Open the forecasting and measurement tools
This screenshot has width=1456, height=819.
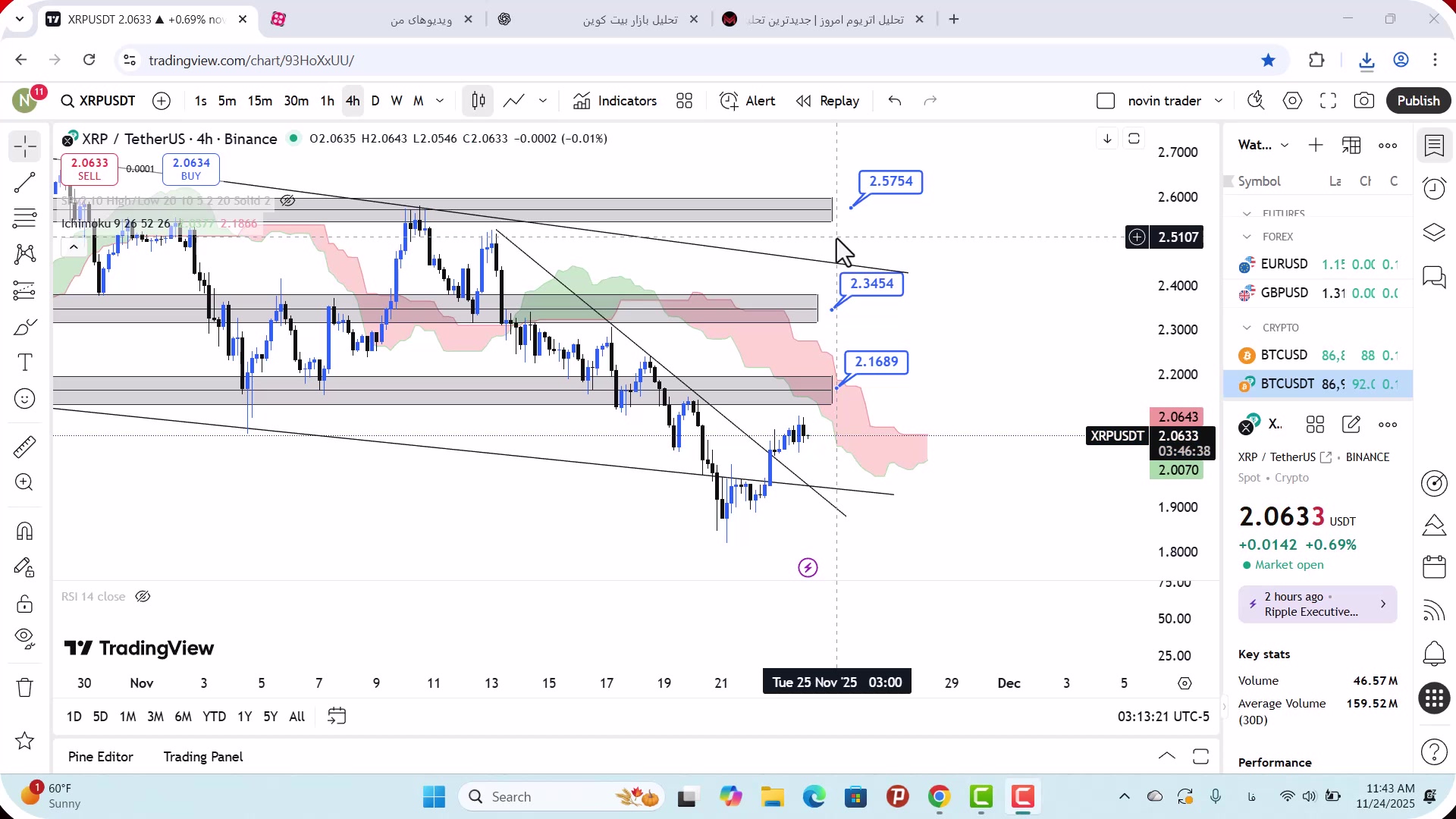click(x=25, y=290)
